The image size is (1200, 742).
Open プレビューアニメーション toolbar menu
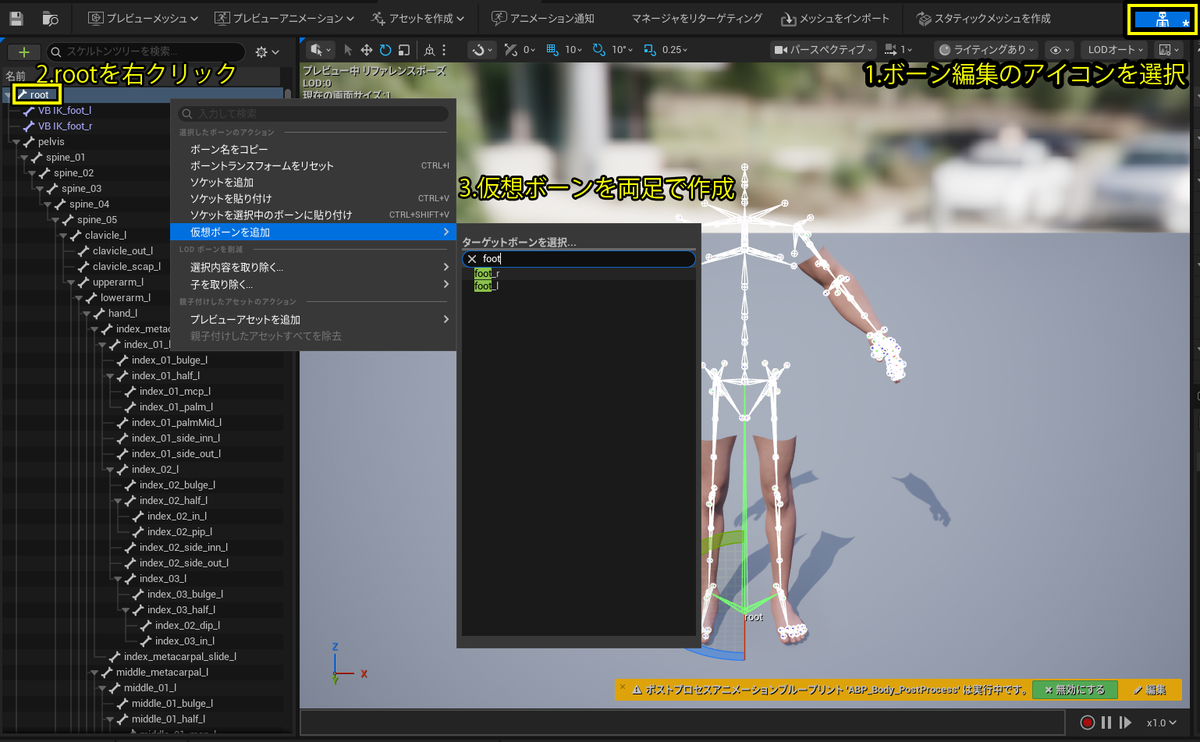[283, 18]
